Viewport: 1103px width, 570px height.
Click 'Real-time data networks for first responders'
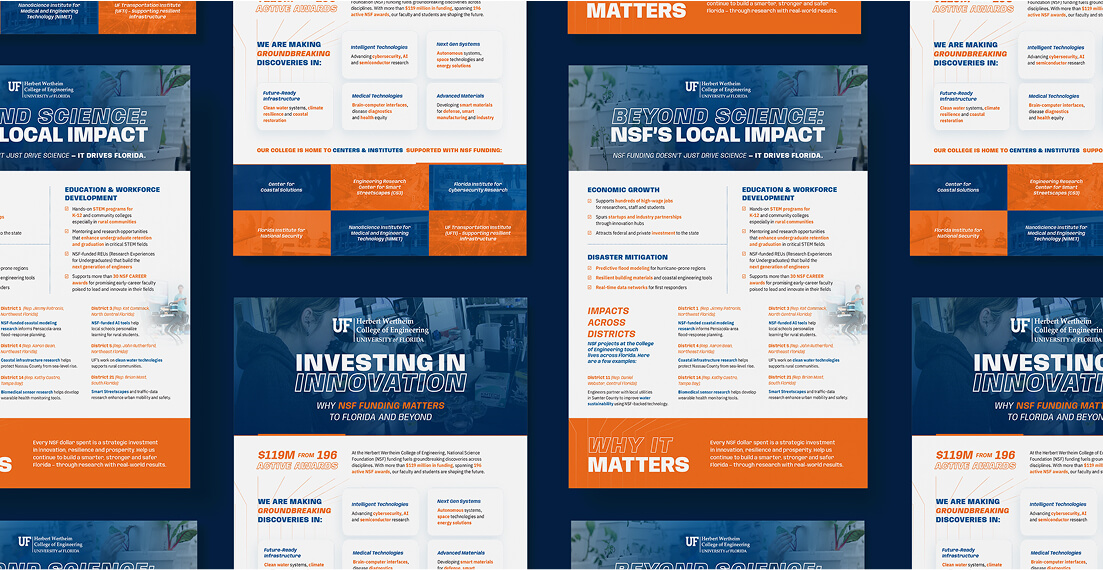[x=643, y=288]
